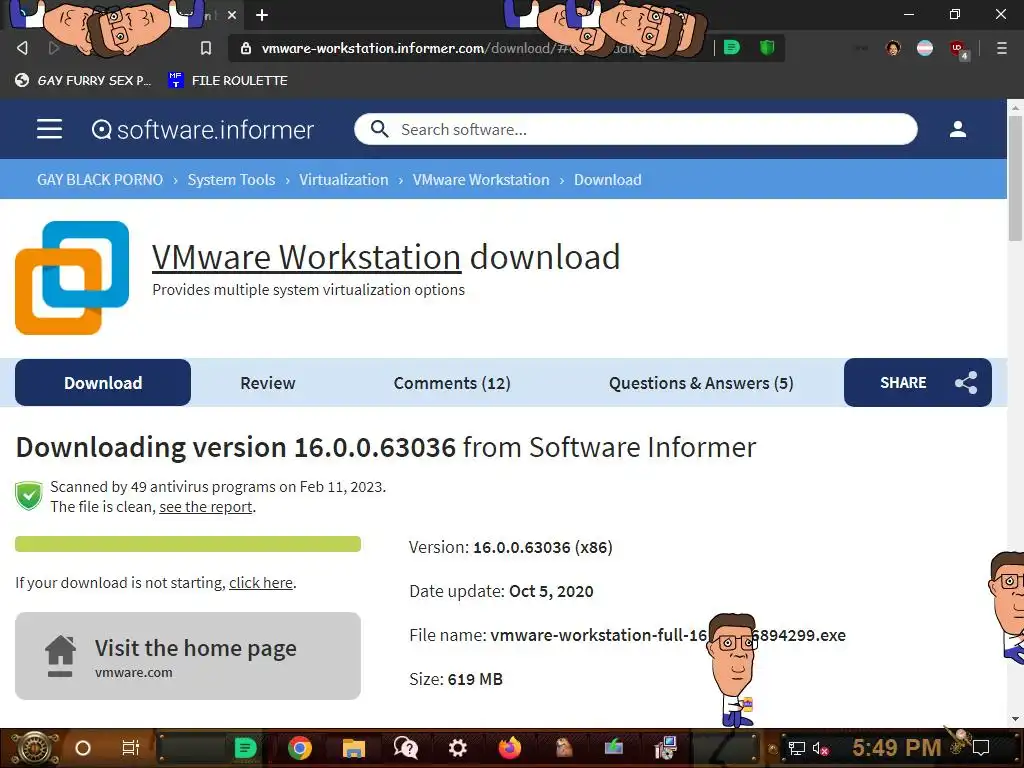Viewport: 1024px width, 768px height.
Task: Click the 5:49 PM clock
Action: click(897, 747)
